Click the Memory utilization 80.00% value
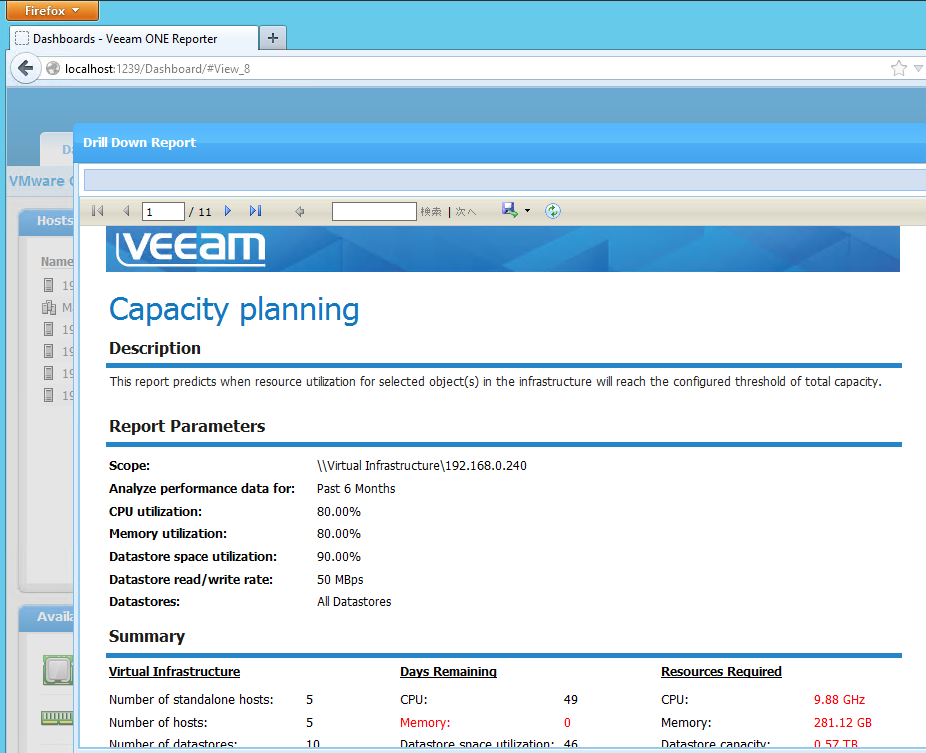This screenshot has height=753, width=926. point(338,534)
